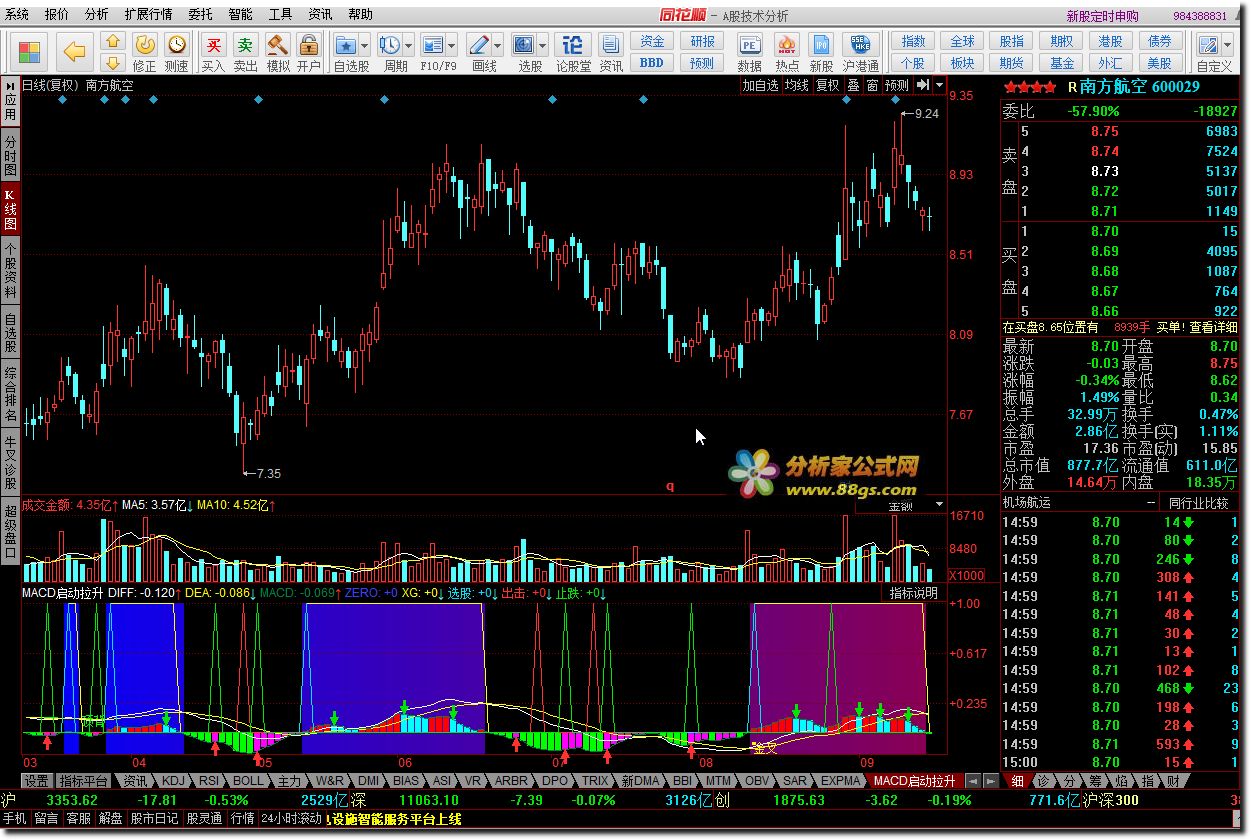Viewport: 1252px width, 840px height.
Task: Click the 24小时滚动 news ticker label
Action: pyautogui.click(x=292, y=818)
